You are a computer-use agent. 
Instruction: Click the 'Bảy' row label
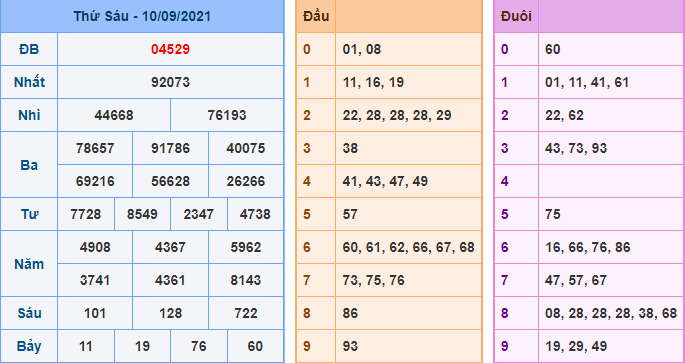point(29,346)
